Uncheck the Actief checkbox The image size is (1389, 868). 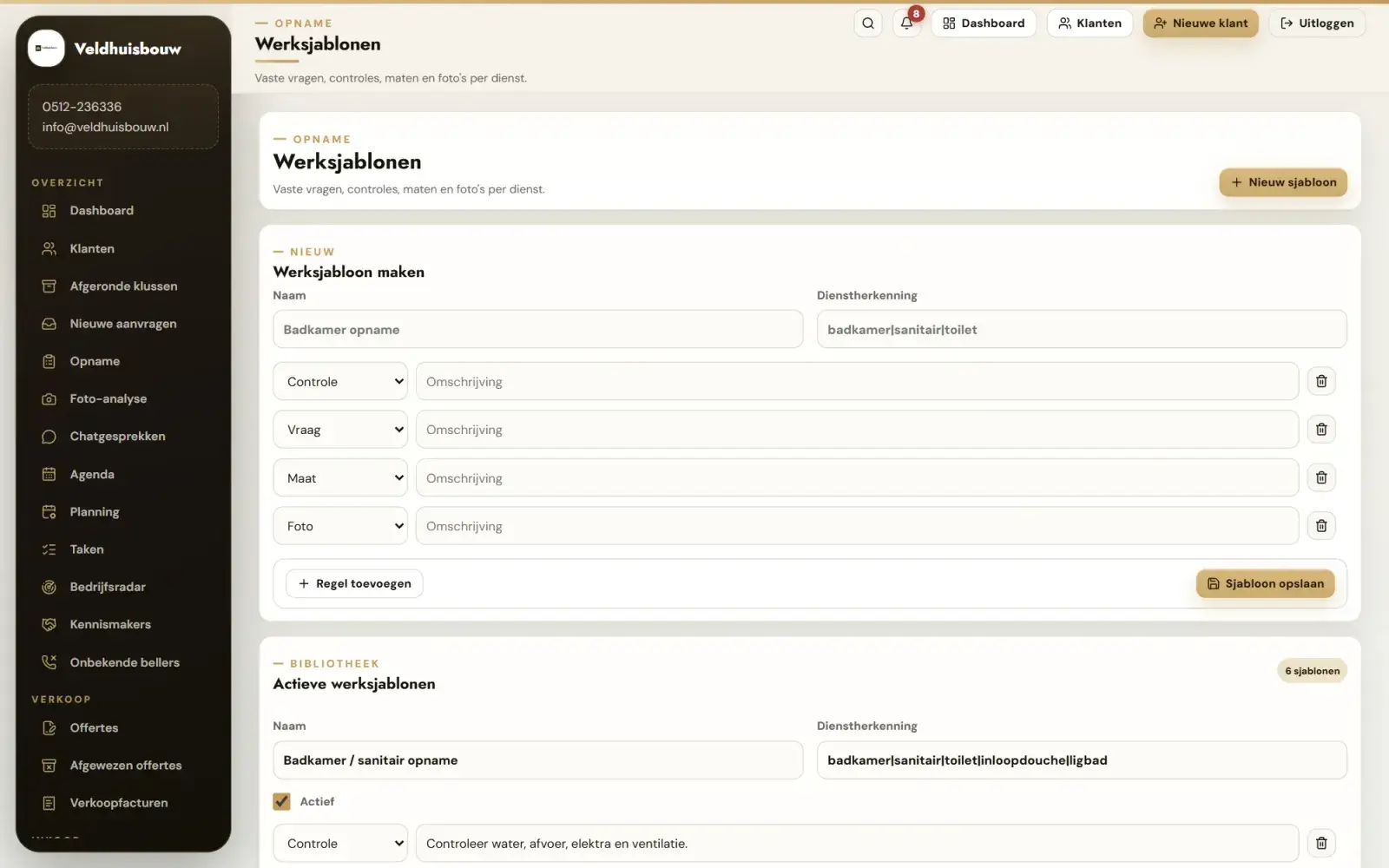pyautogui.click(x=281, y=801)
